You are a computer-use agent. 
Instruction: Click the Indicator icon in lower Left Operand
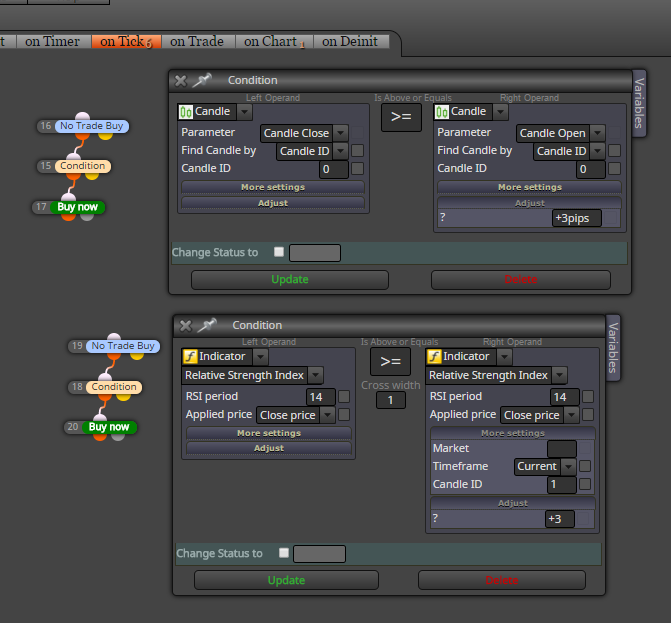pyautogui.click(x=190, y=356)
